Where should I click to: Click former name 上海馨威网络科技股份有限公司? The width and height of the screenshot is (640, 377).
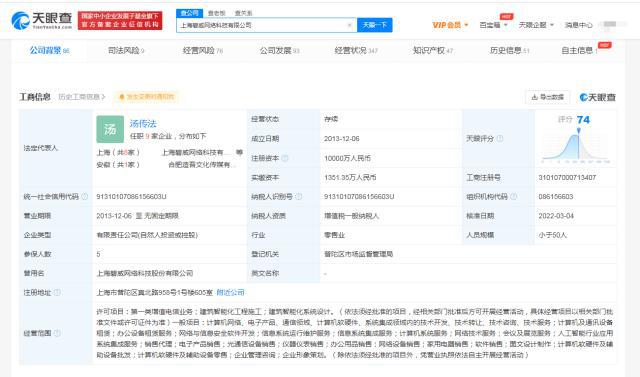[x=144, y=273]
